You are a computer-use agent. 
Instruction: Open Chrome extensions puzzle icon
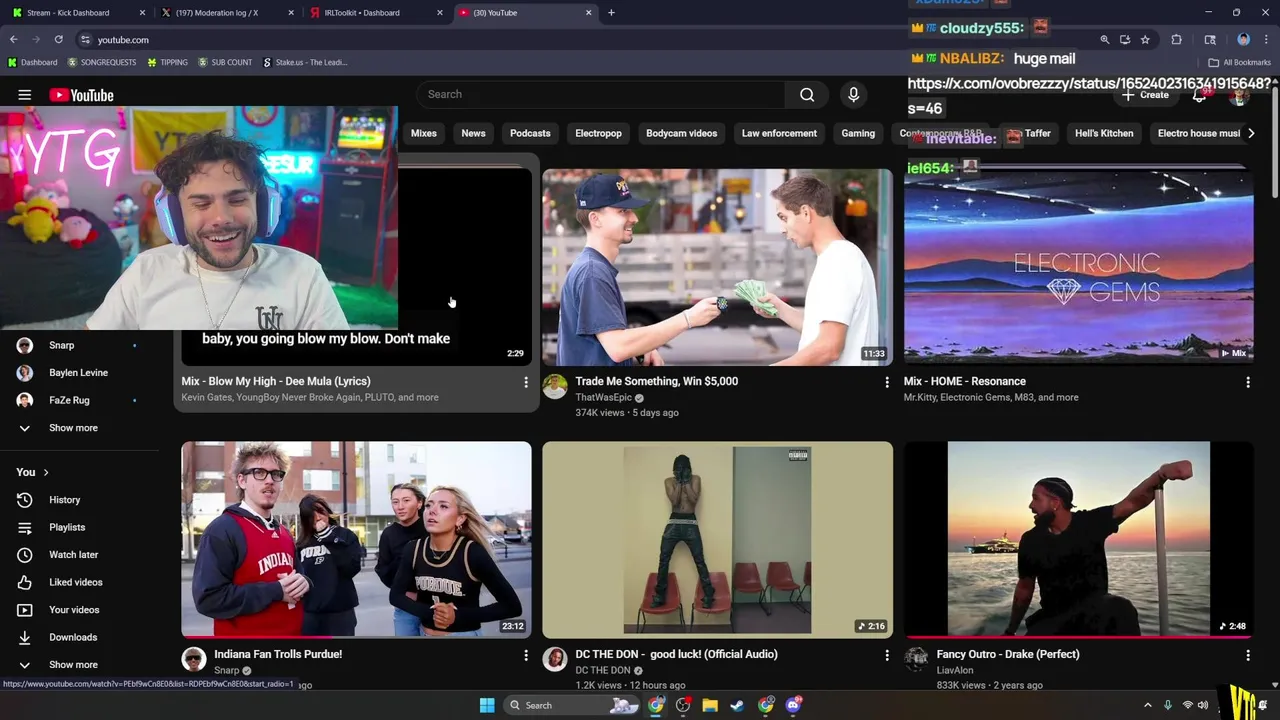1176,40
